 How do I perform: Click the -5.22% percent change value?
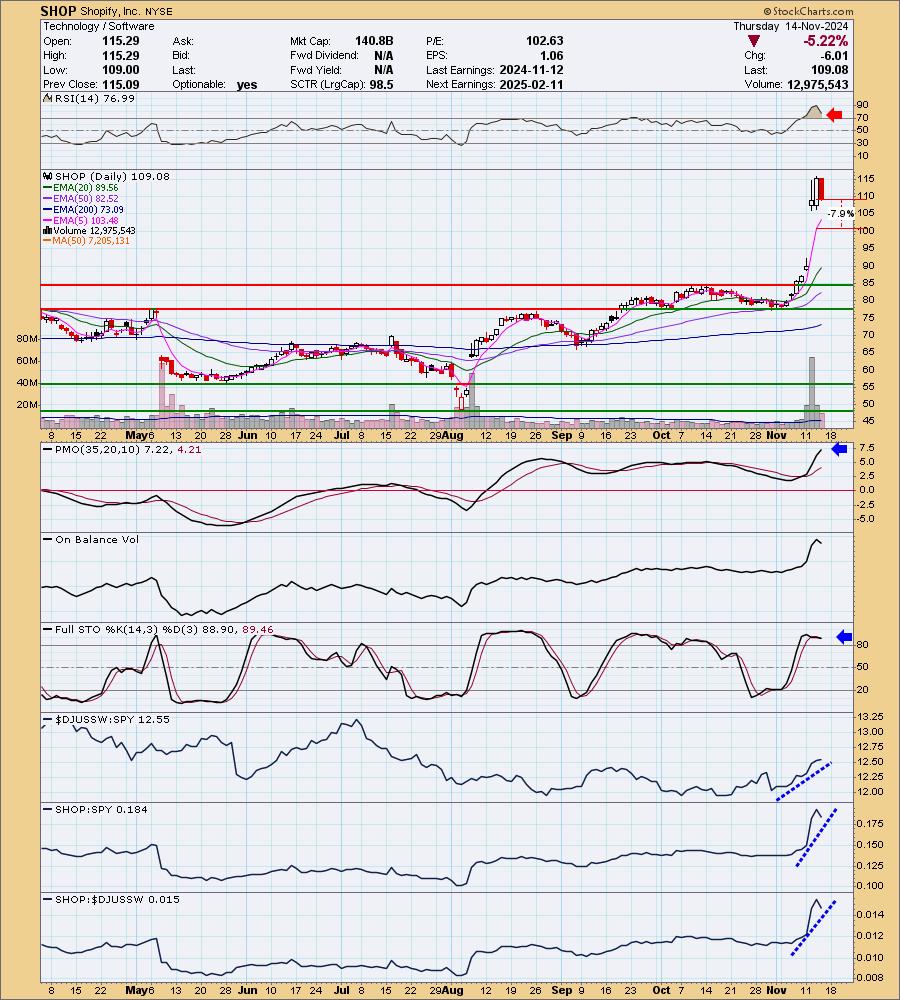click(825, 41)
